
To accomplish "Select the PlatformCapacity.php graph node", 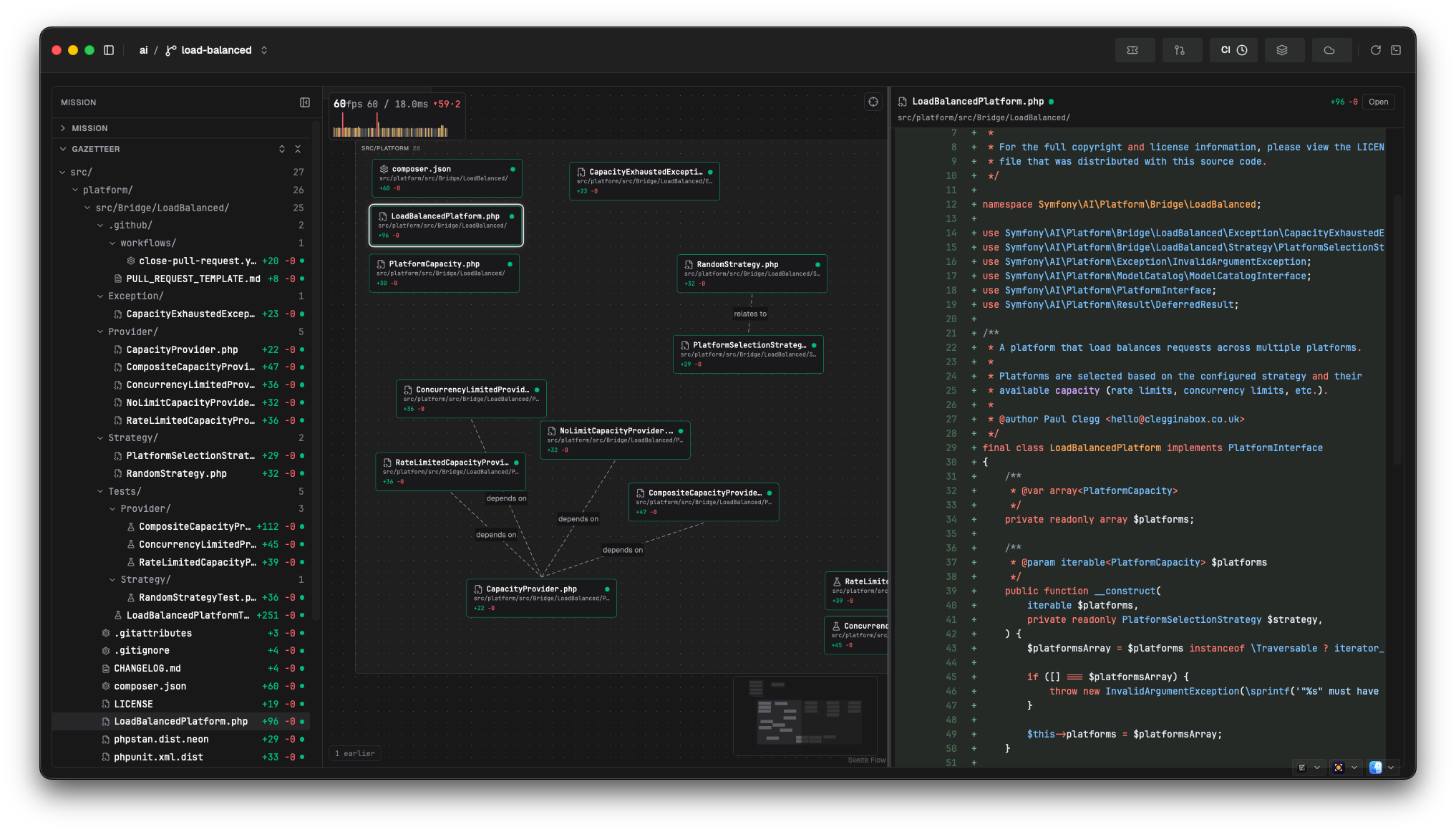I will tap(445, 274).
